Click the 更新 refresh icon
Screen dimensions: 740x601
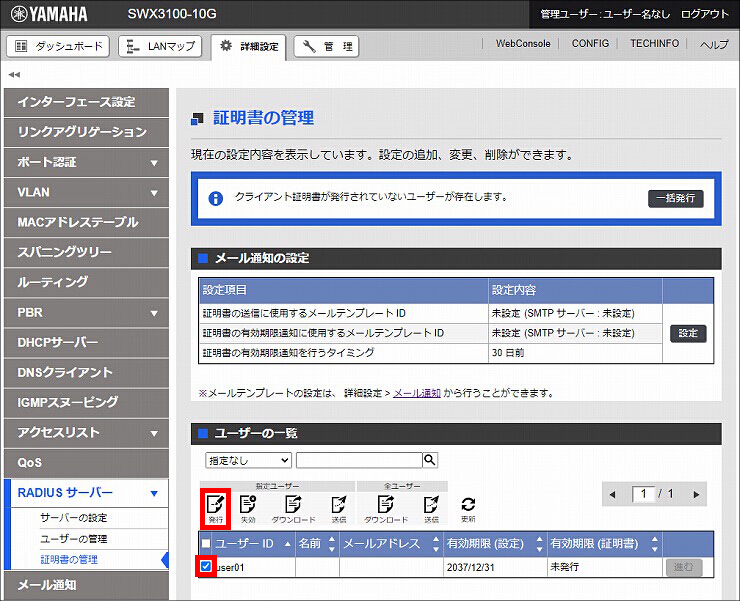[468, 509]
